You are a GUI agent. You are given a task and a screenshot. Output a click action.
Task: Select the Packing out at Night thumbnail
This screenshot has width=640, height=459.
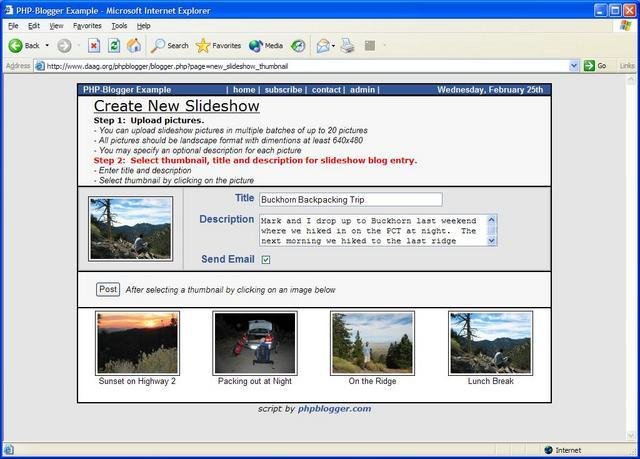[x=255, y=343]
